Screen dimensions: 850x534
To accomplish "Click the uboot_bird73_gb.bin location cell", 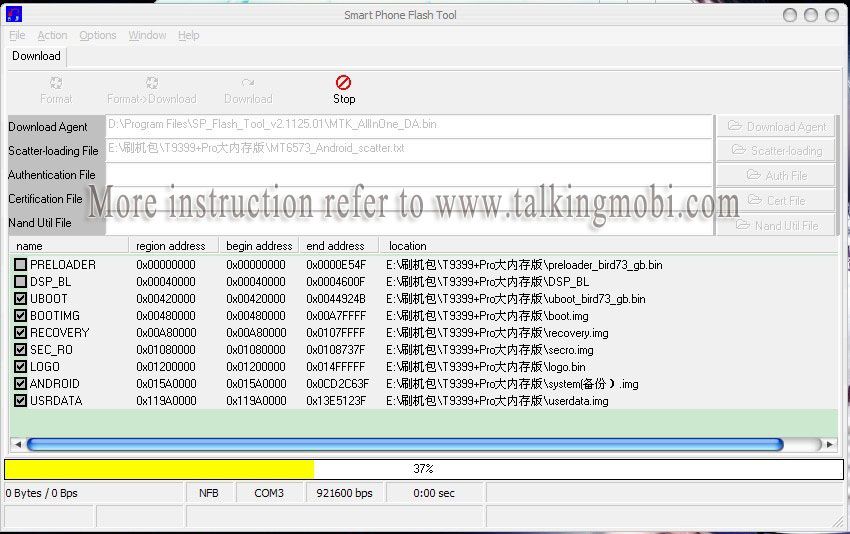I will (516, 299).
